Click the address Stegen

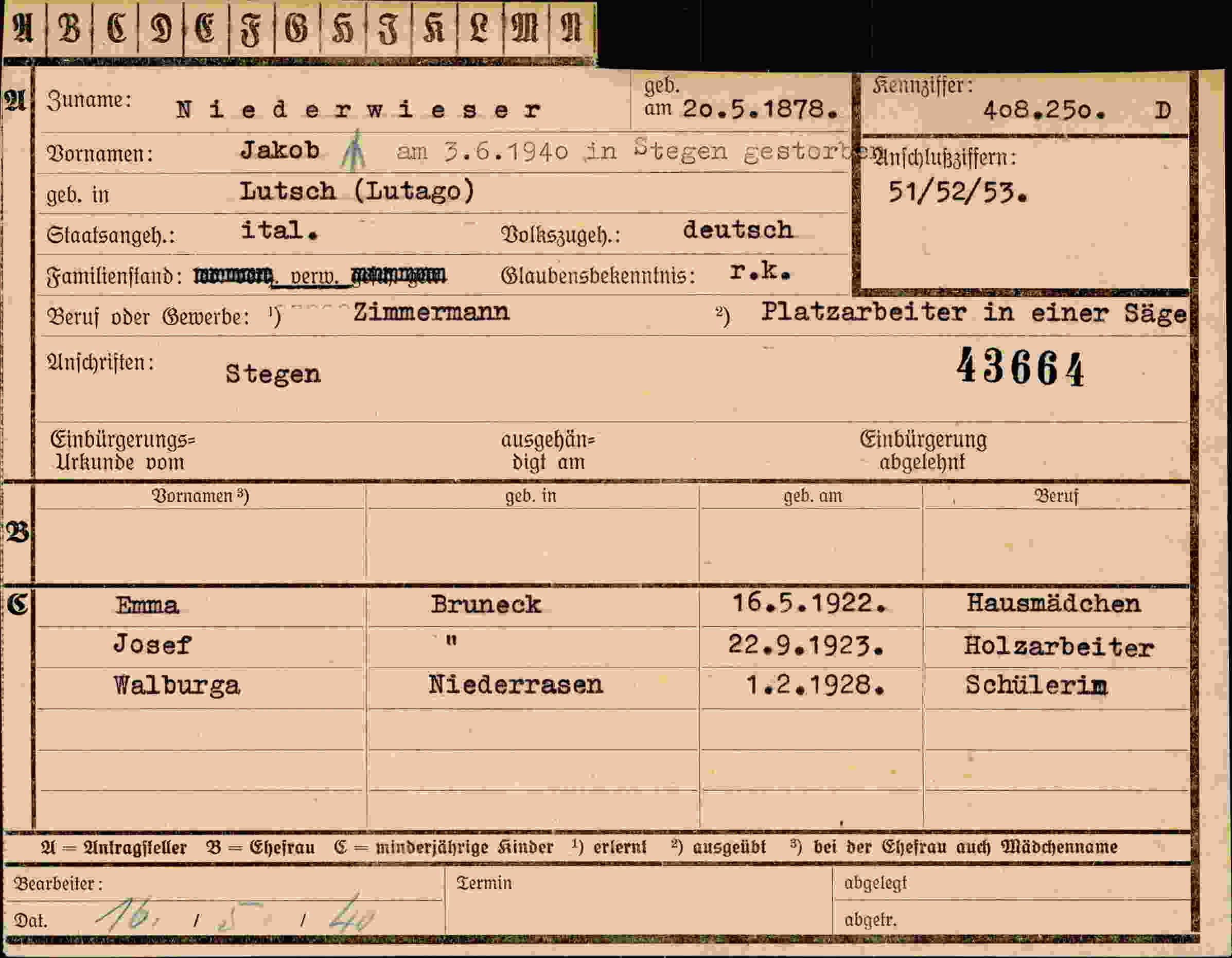pos(274,374)
